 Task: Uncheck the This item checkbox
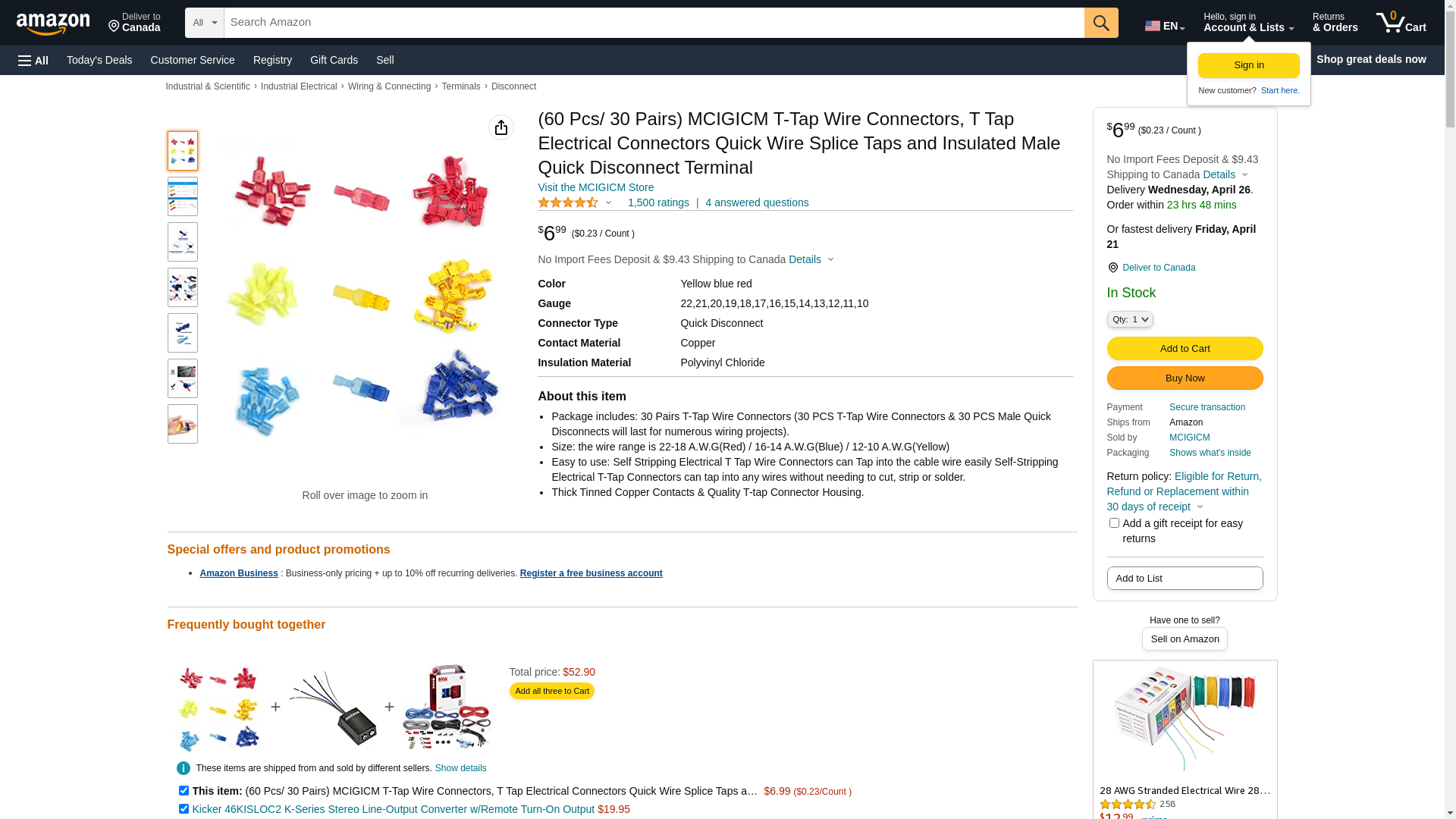coord(184,790)
